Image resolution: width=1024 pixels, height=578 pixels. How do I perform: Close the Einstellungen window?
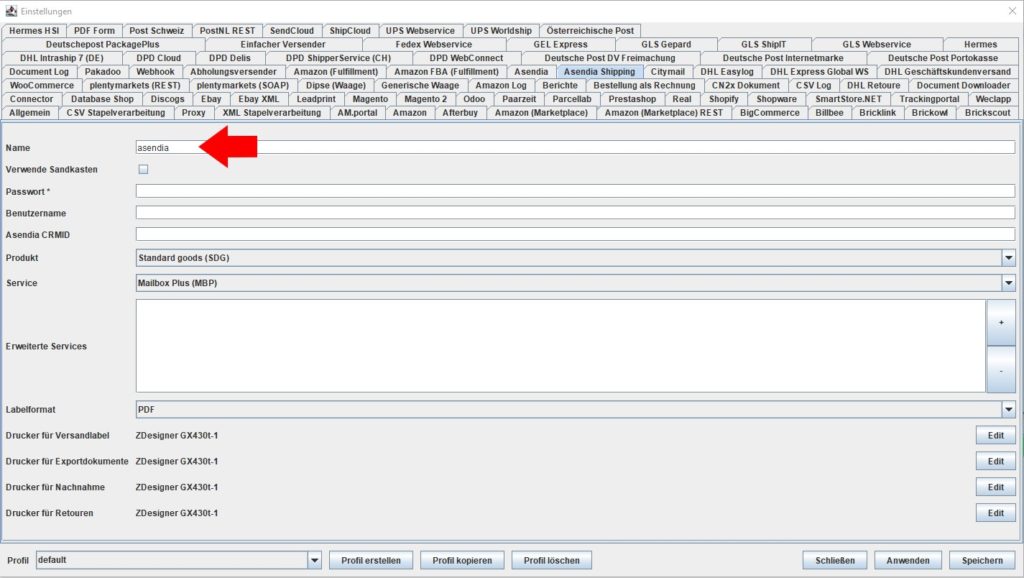coord(1012,11)
